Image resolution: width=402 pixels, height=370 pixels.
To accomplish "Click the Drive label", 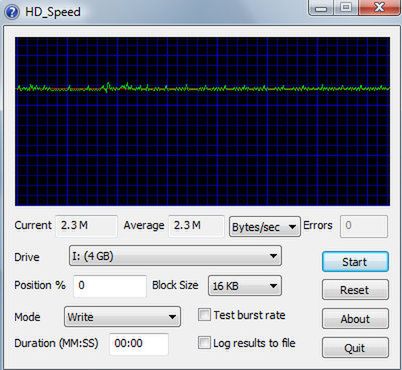I will (x=27, y=257).
